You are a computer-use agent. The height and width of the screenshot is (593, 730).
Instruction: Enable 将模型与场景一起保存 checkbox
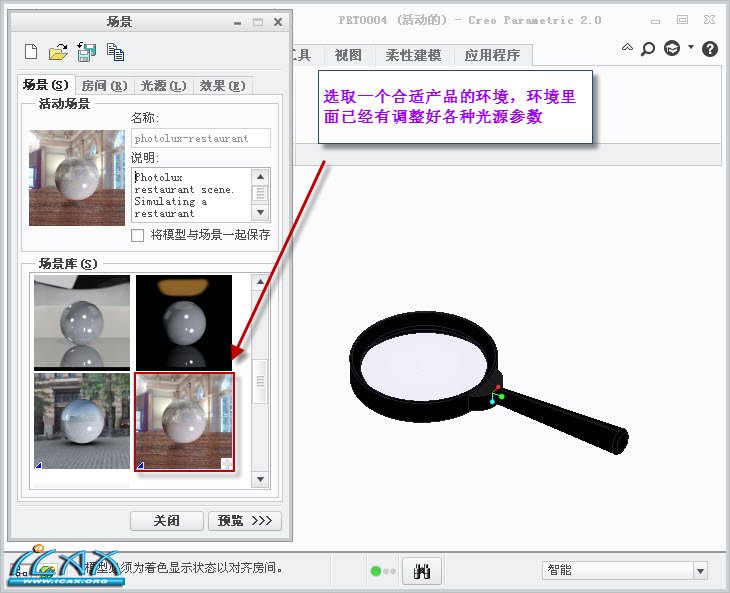coord(137,235)
